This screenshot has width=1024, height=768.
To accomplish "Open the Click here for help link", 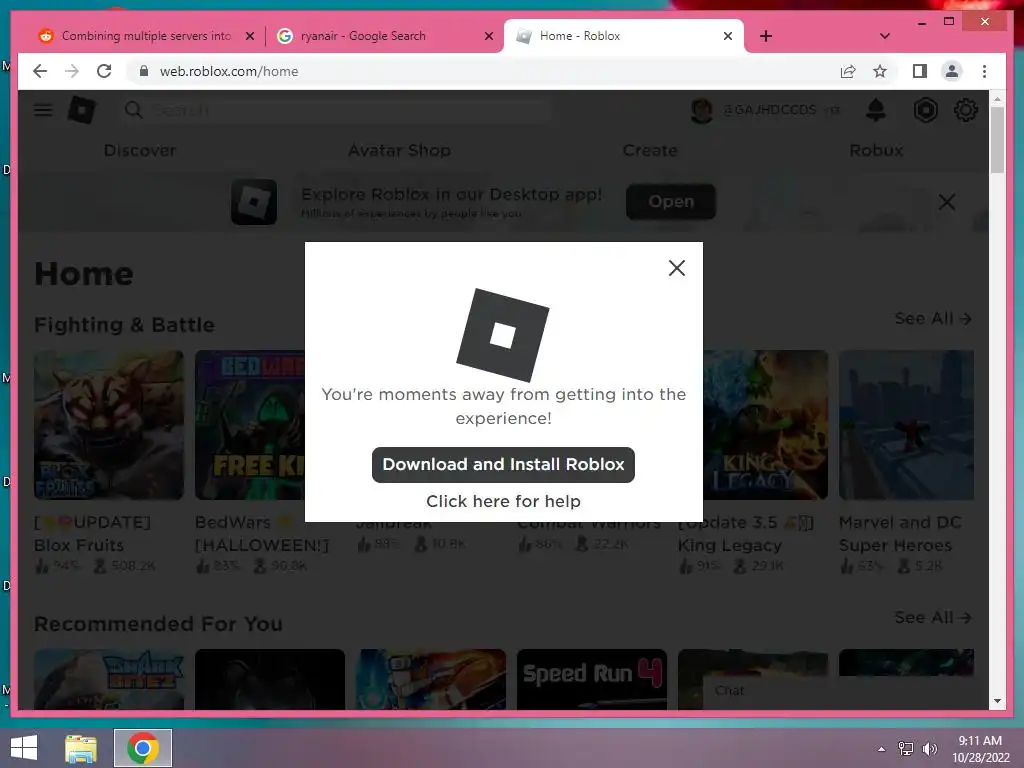I will point(503,501).
